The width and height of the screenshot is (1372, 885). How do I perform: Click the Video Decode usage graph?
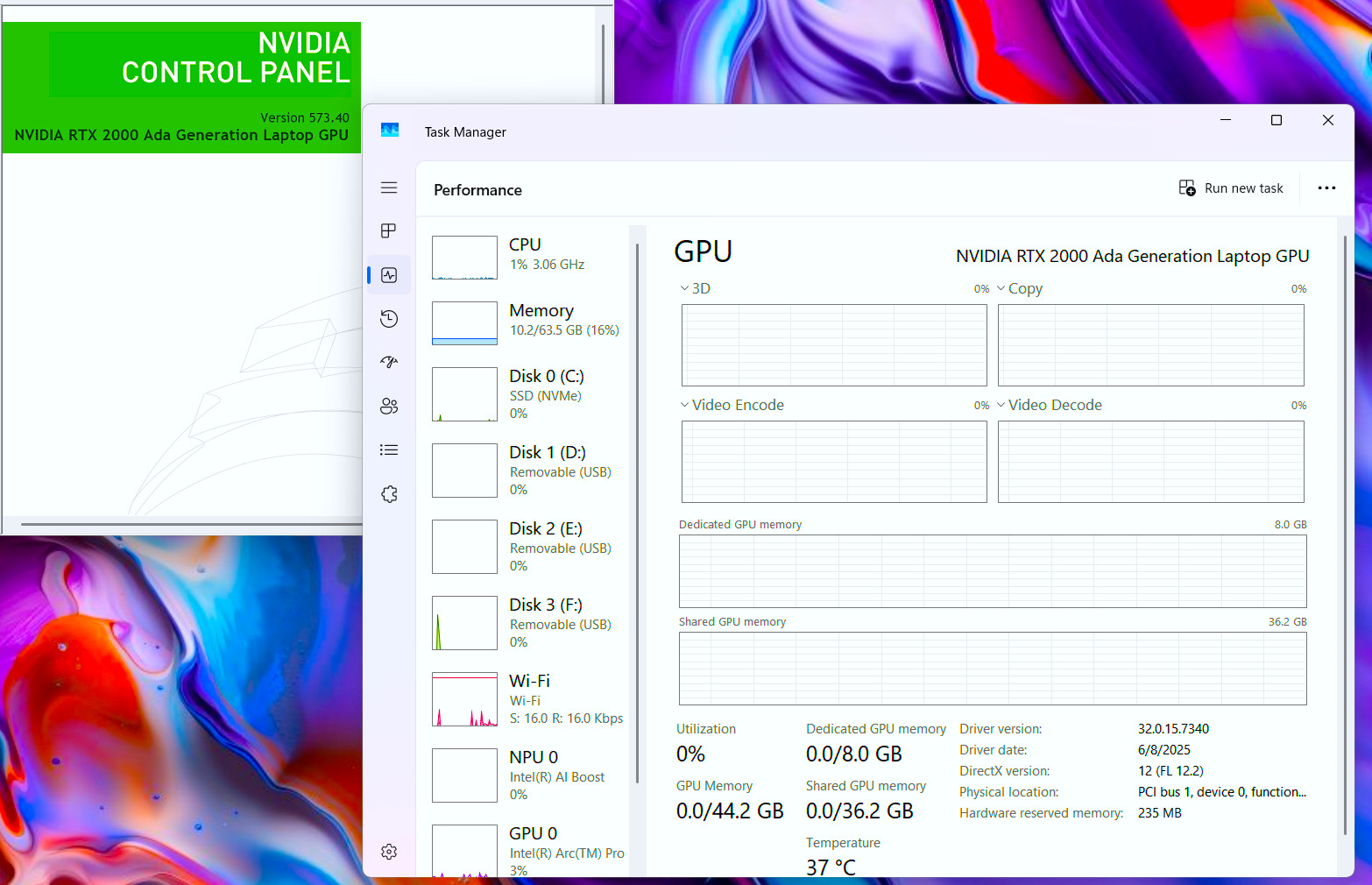tap(1151, 462)
